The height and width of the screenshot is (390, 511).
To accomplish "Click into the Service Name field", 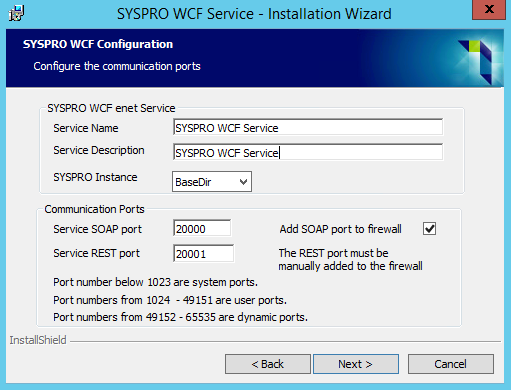I will (x=308, y=127).
